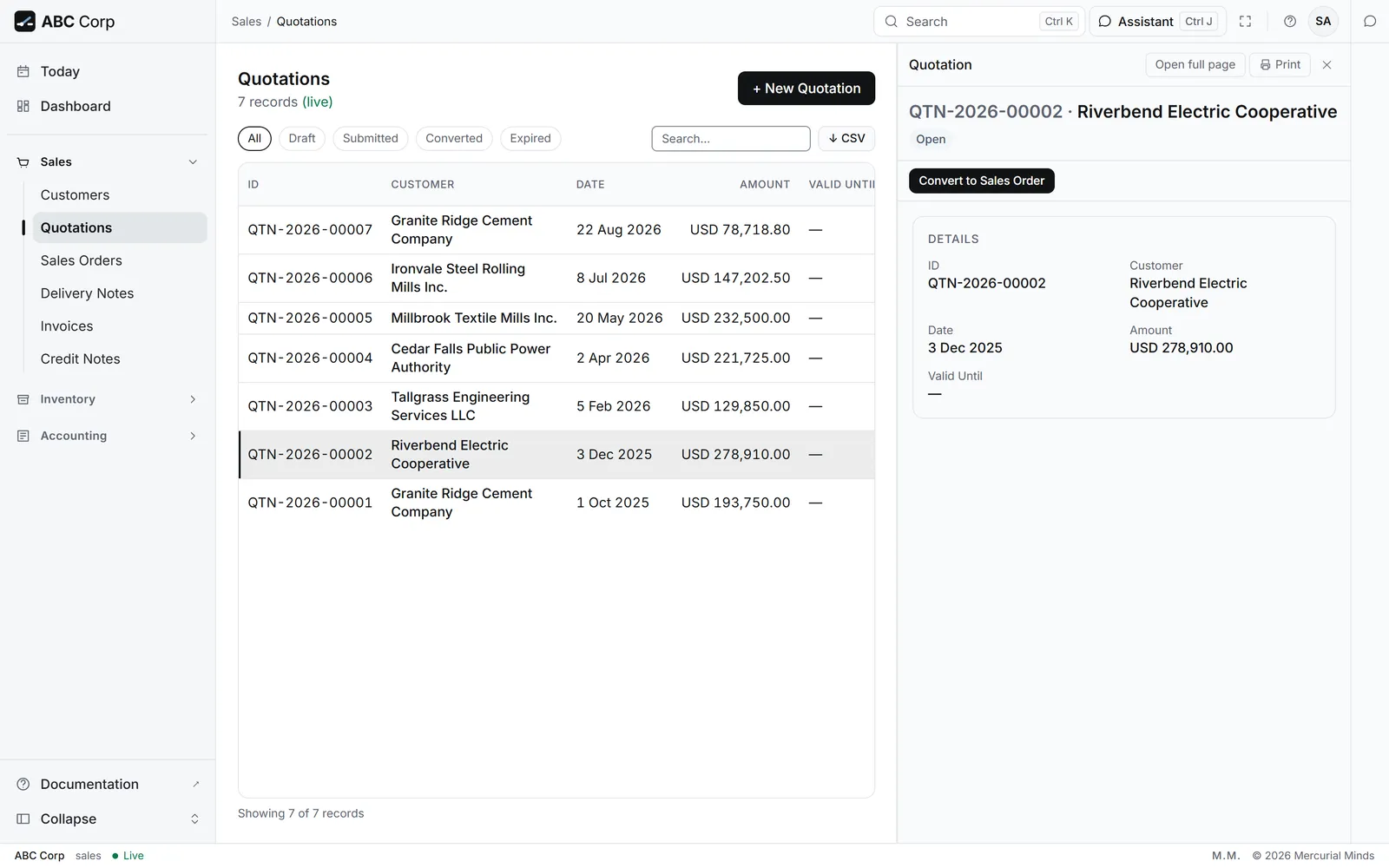Convert quotation to Sales Order
Image resolution: width=1389 pixels, height=868 pixels.
pyautogui.click(x=982, y=181)
